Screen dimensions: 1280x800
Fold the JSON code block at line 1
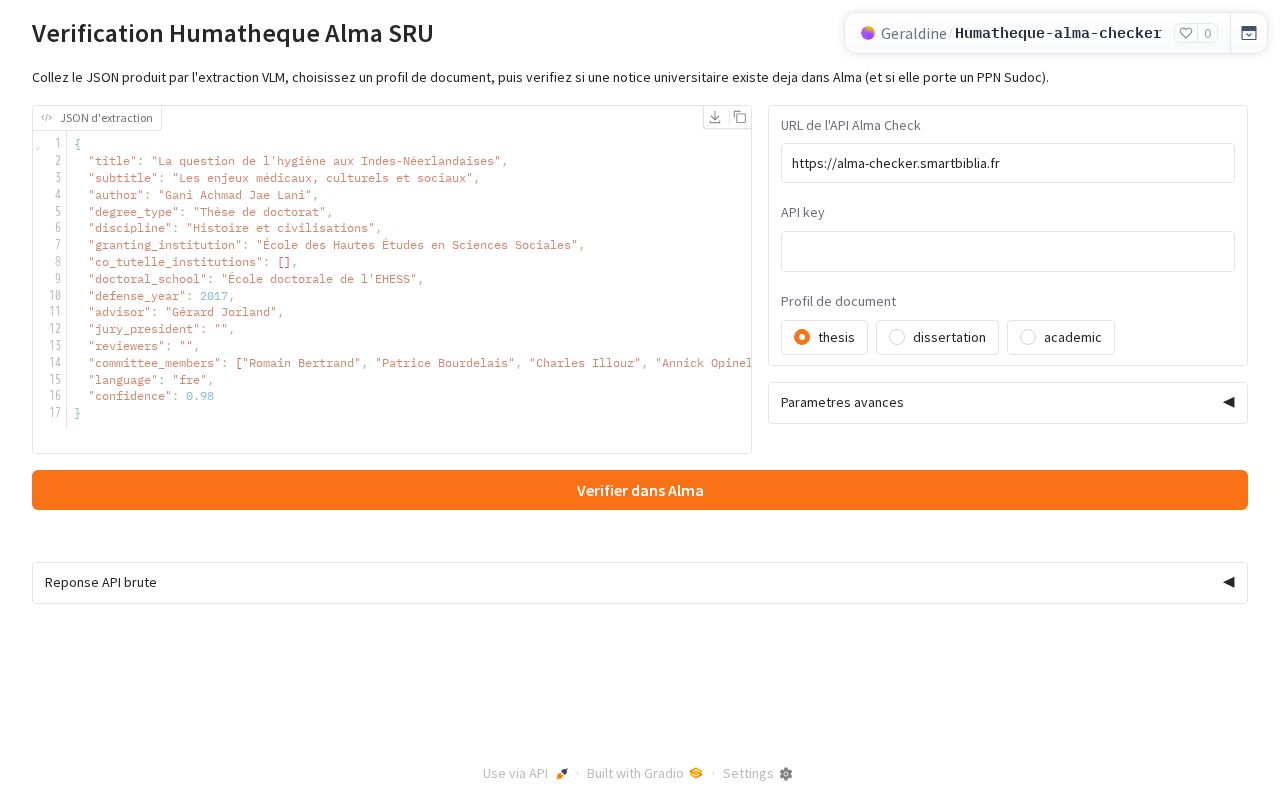point(38,146)
